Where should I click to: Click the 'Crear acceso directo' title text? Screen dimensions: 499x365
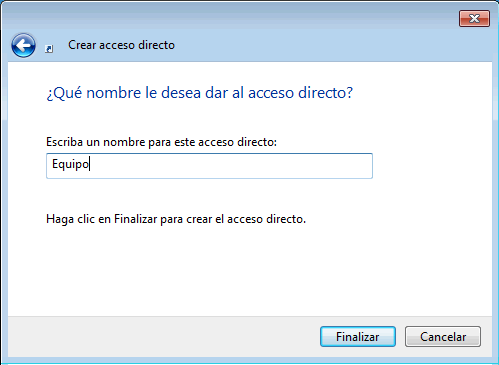tap(121, 45)
